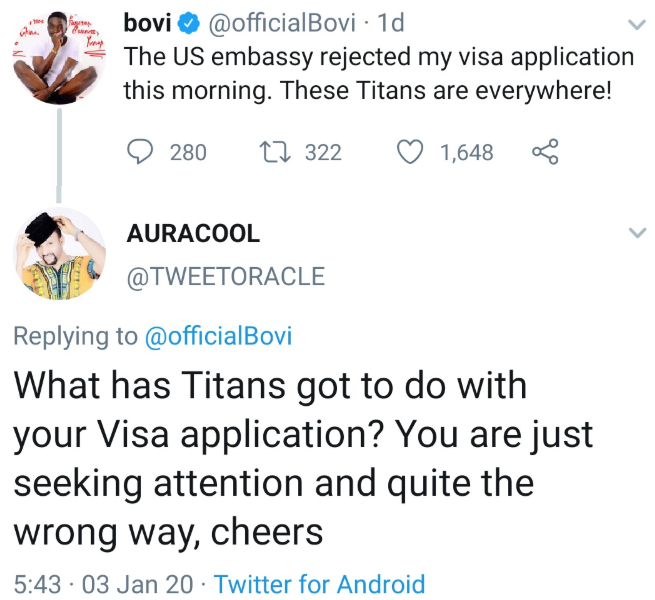
Task: Expand options chevron on bovi's tweet
Action: click(636, 23)
